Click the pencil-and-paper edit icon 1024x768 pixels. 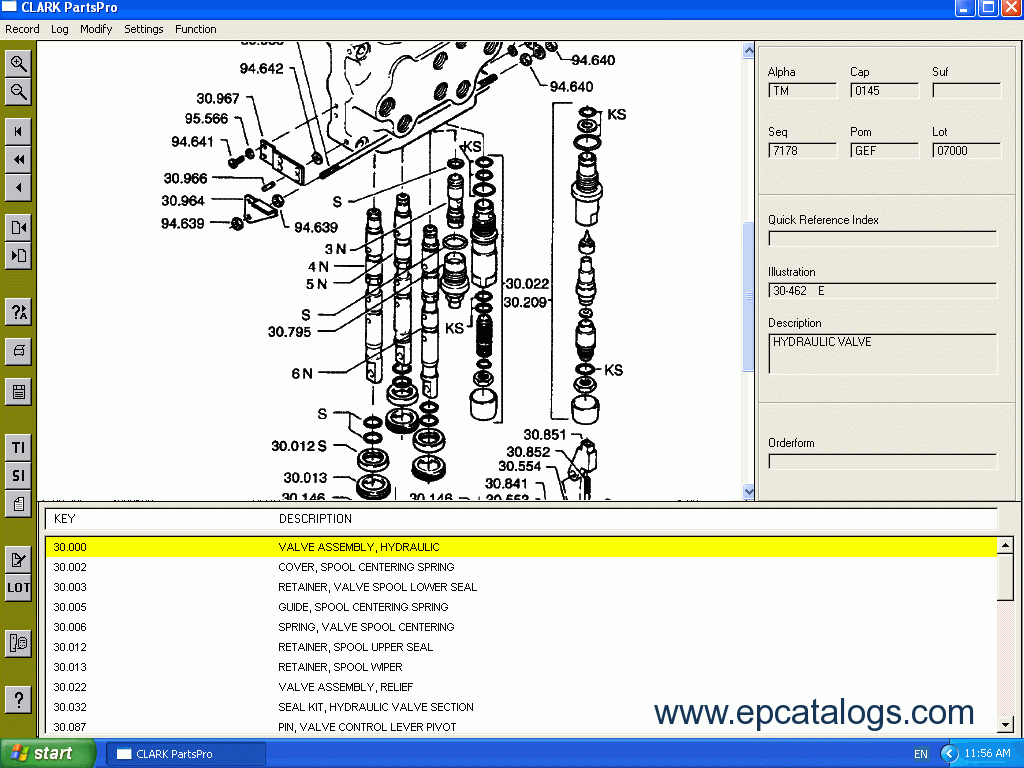(x=18, y=560)
